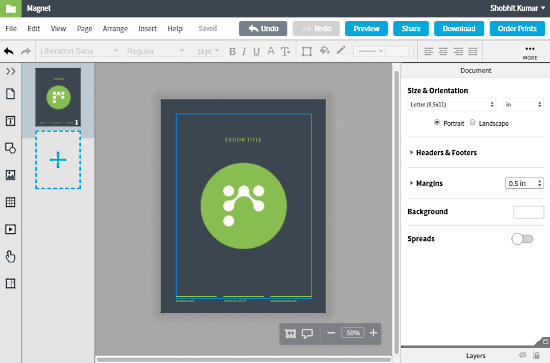Screen dimensions: 550x363
Task: Align text center
Action: point(443,52)
